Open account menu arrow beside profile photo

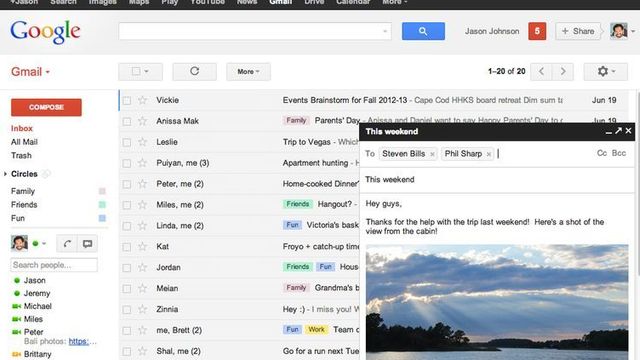coord(633,31)
